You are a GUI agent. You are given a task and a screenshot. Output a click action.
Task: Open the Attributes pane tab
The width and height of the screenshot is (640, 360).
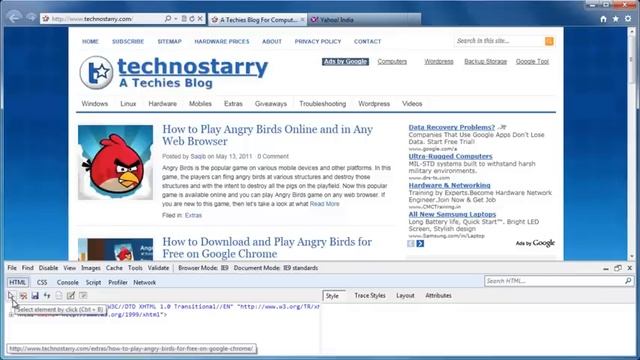click(x=438, y=296)
